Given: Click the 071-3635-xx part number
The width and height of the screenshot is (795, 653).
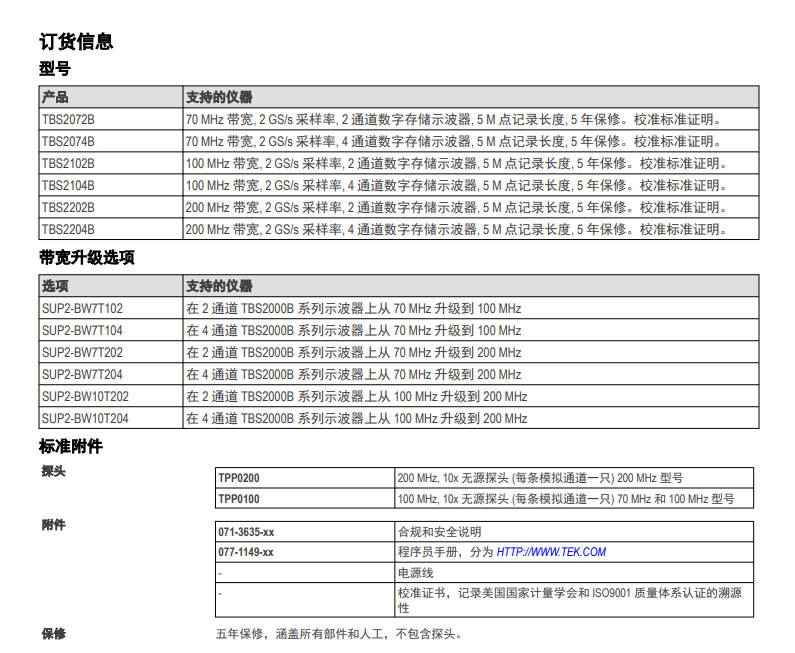Looking at the screenshot, I should pyautogui.click(x=246, y=532).
